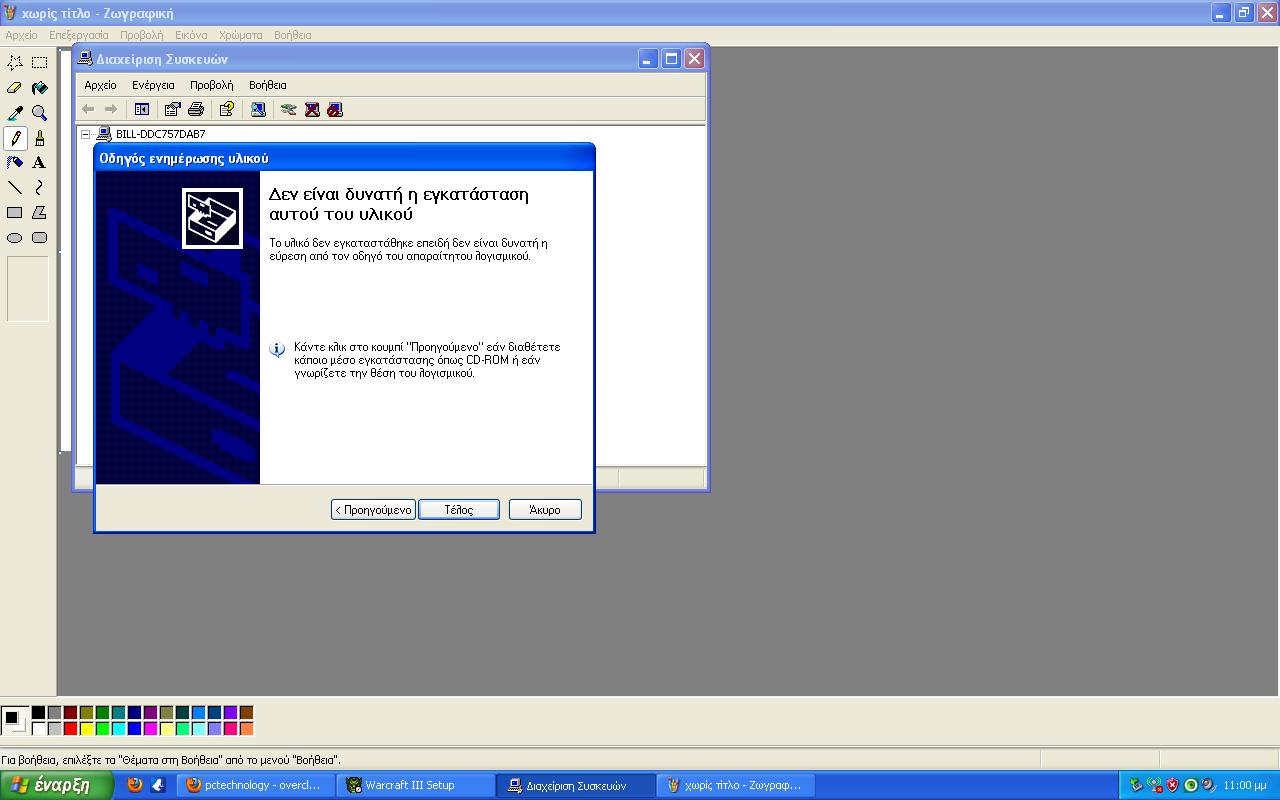The width and height of the screenshot is (1280, 800).
Task: Pick the bright green color swatch
Action: pos(102,729)
